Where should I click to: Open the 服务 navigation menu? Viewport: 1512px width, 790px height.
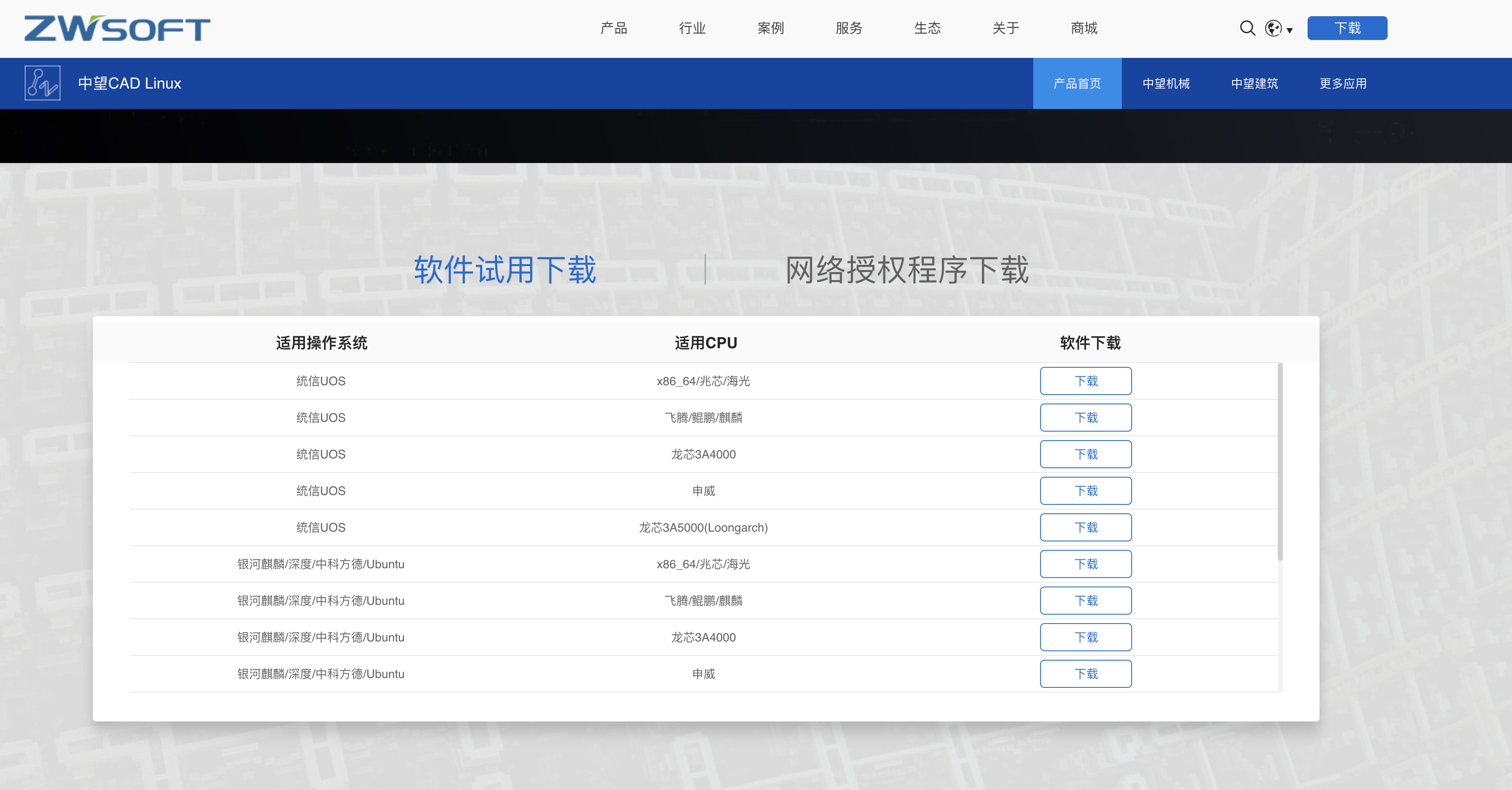tap(849, 28)
